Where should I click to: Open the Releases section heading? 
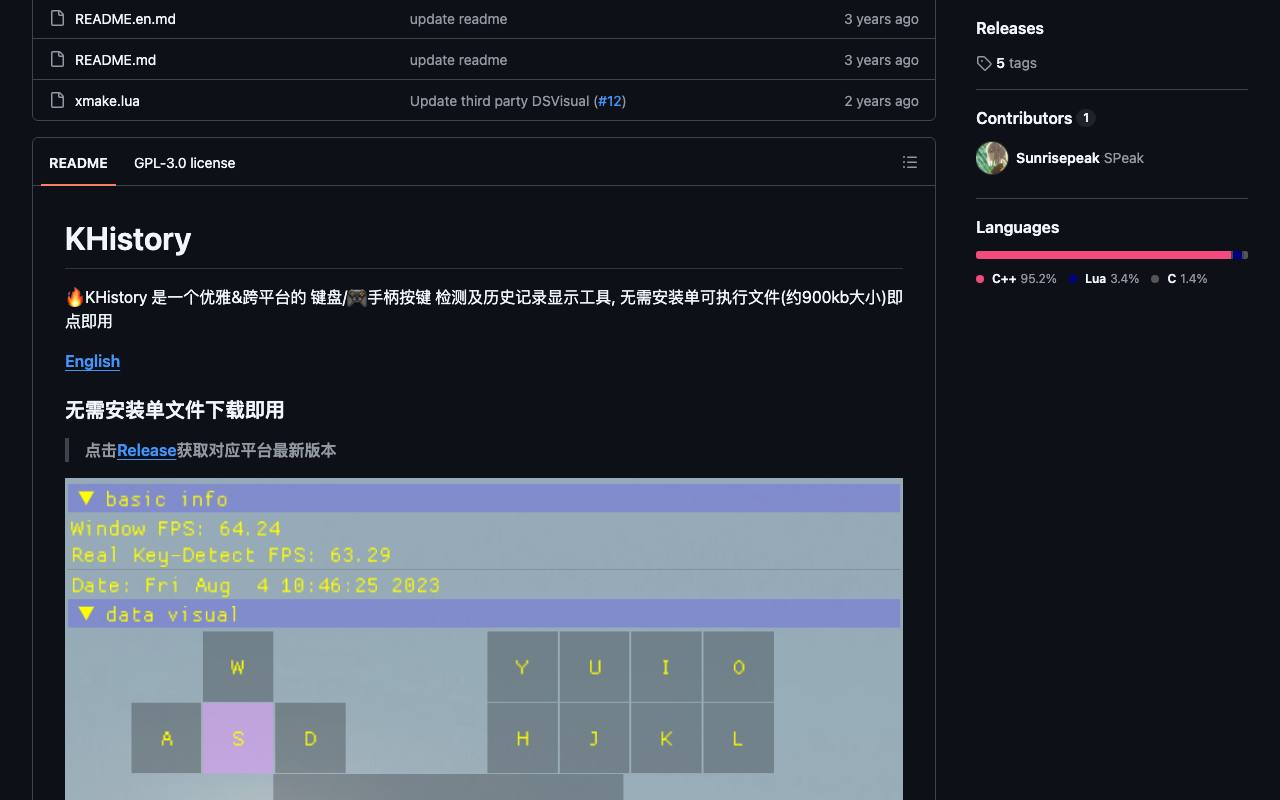pyautogui.click(x=1010, y=28)
